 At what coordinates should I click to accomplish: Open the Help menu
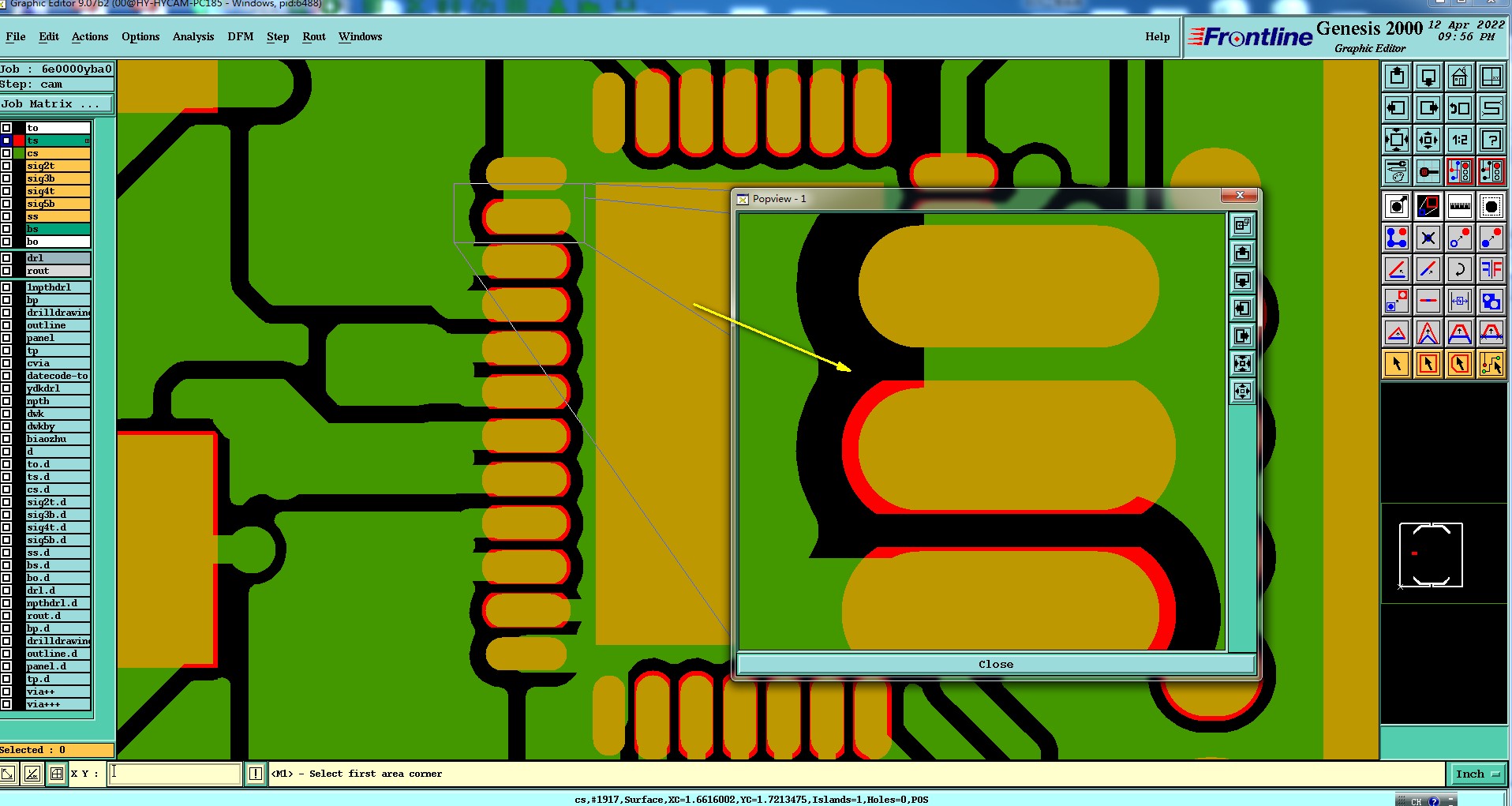(1158, 36)
